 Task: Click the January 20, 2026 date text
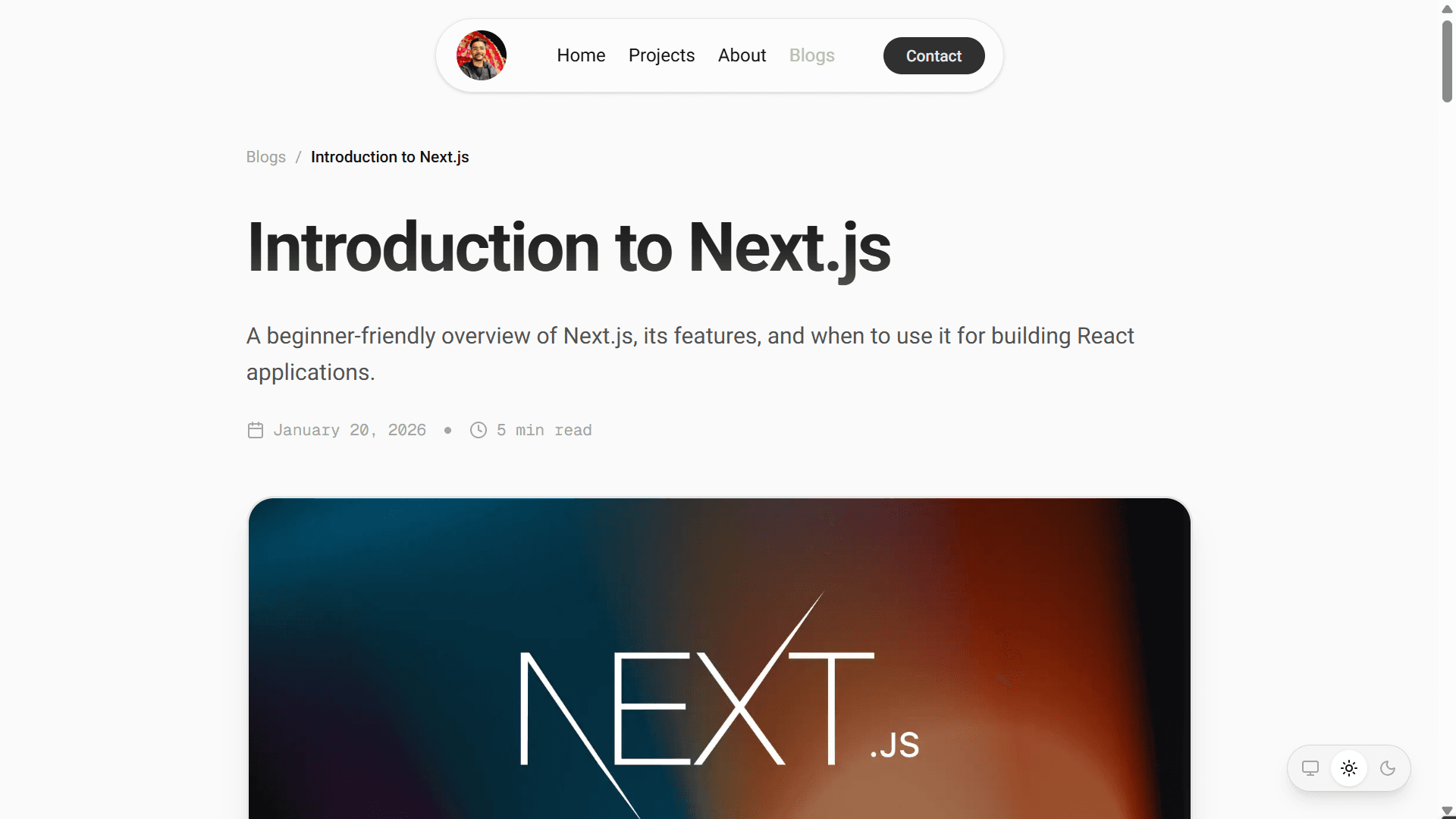click(350, 430)
